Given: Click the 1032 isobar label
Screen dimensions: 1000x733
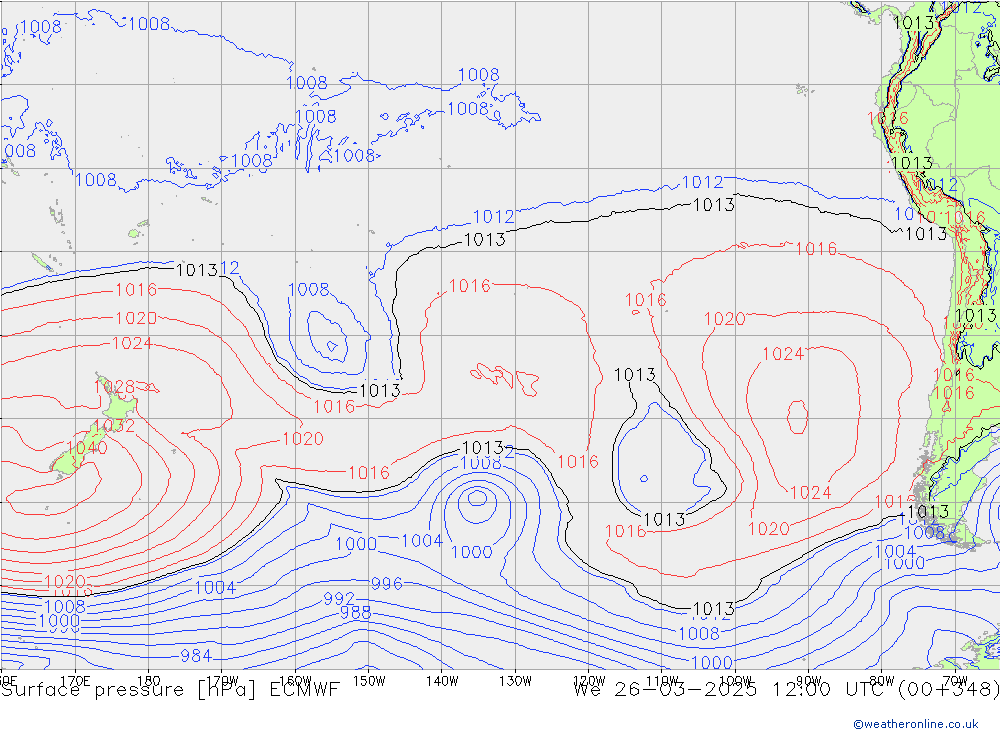Looking at the screenshot, I should click(x=114, y=426).
